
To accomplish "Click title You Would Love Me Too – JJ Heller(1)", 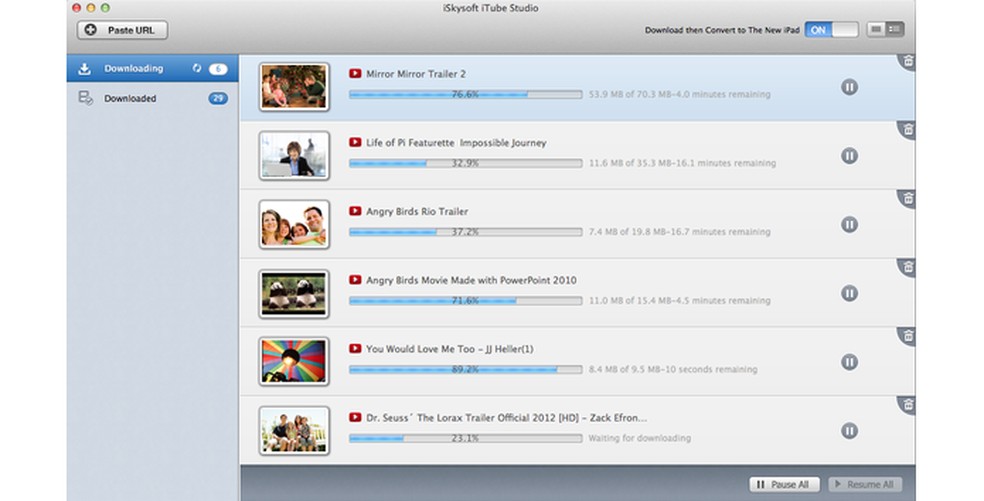I will (450, 349).
